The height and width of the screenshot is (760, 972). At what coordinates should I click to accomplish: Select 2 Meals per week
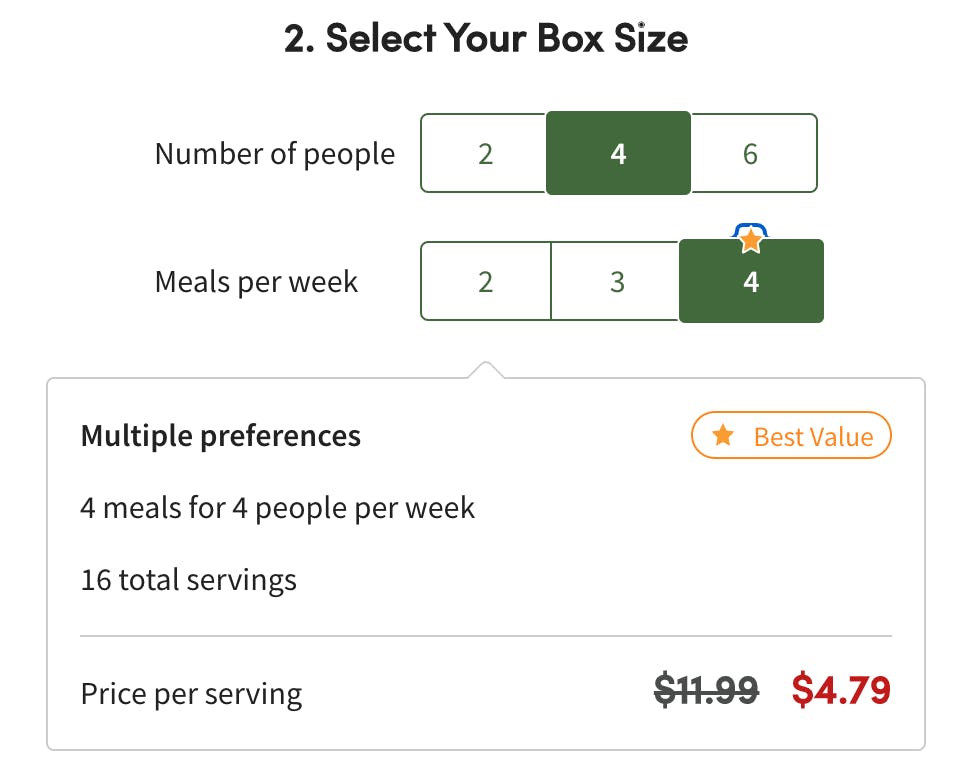485,281
